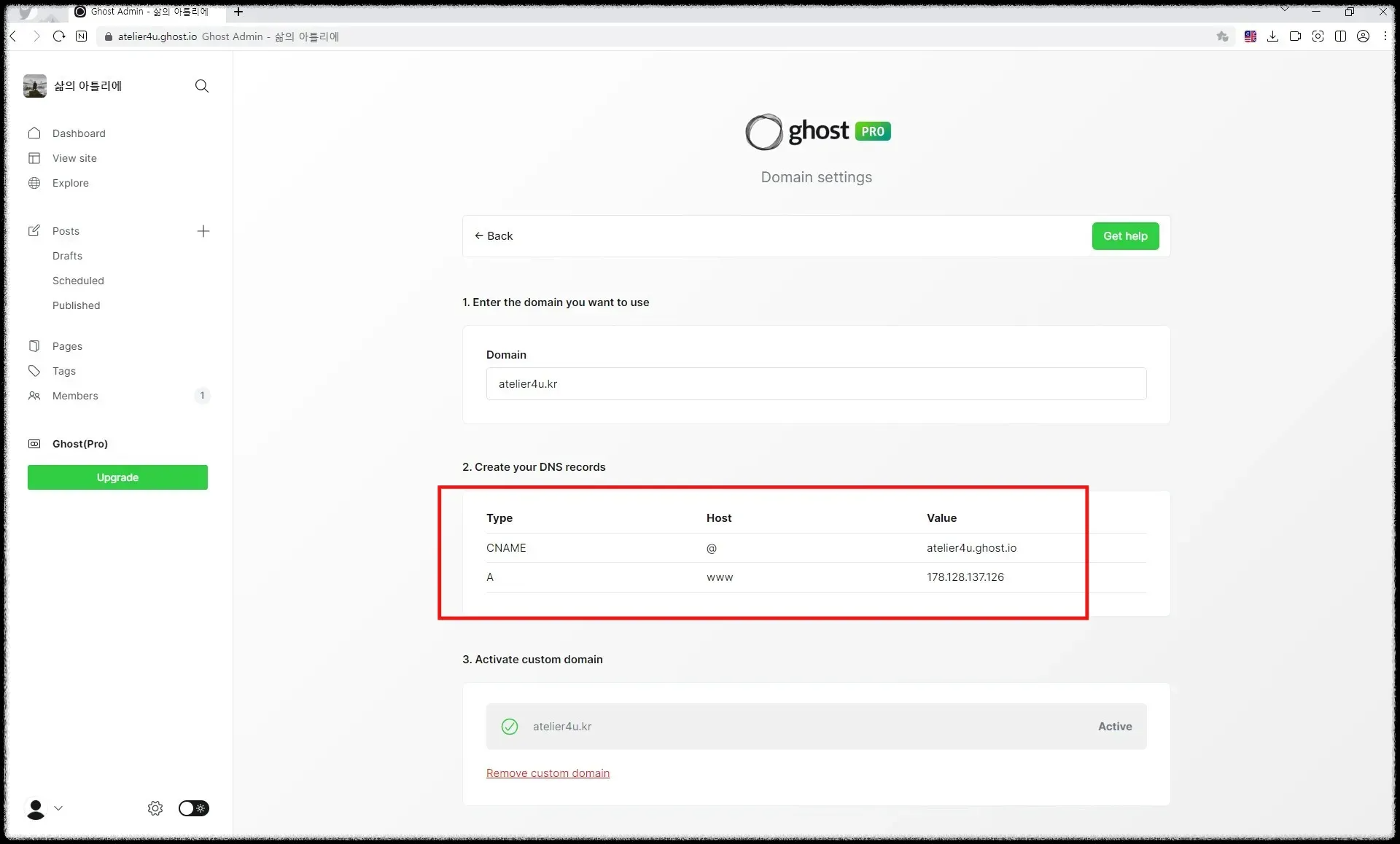Expand the user profile dropdown arrow

point(59,808)
